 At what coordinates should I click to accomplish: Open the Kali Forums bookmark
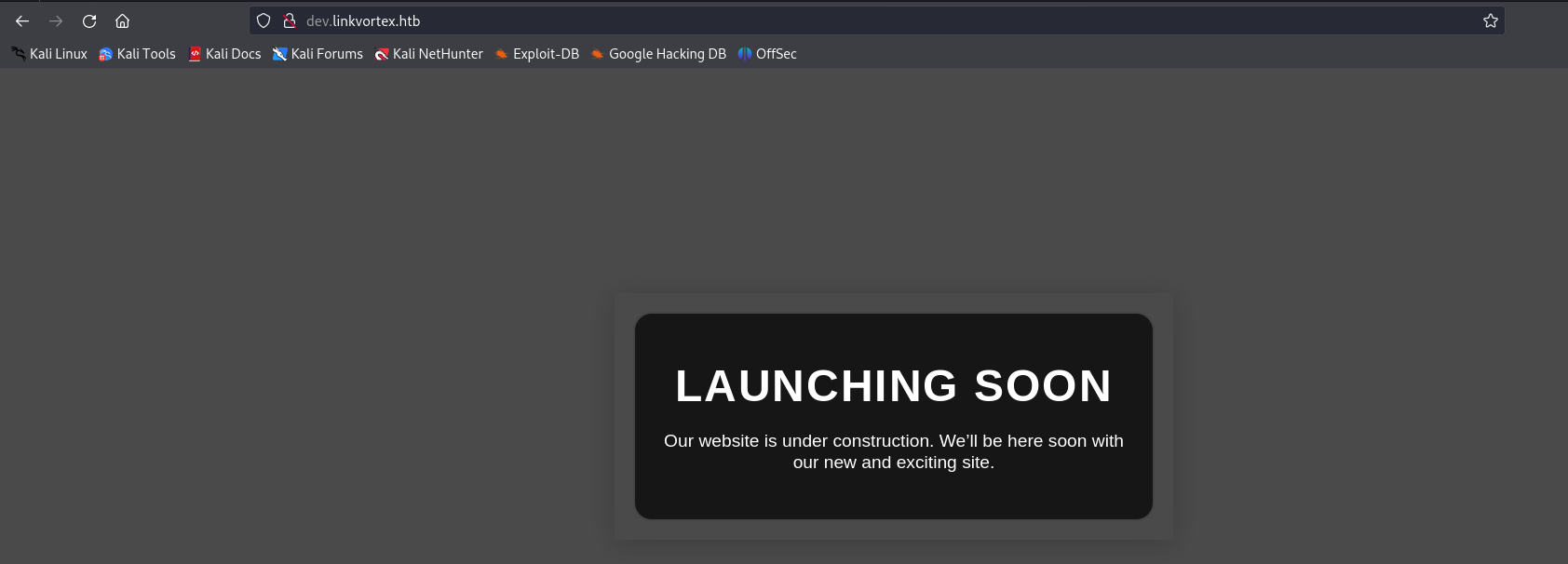[318, 54]
